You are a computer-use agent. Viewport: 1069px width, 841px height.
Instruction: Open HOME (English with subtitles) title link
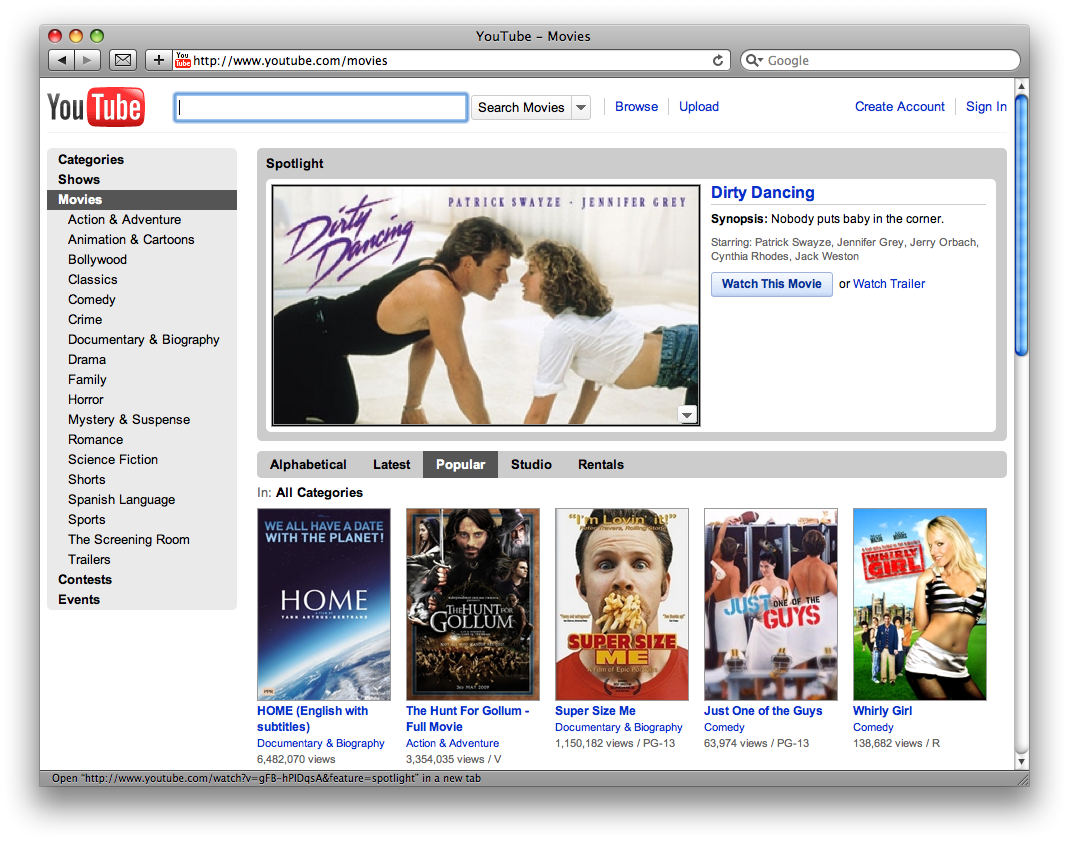[x=312, y=719]
